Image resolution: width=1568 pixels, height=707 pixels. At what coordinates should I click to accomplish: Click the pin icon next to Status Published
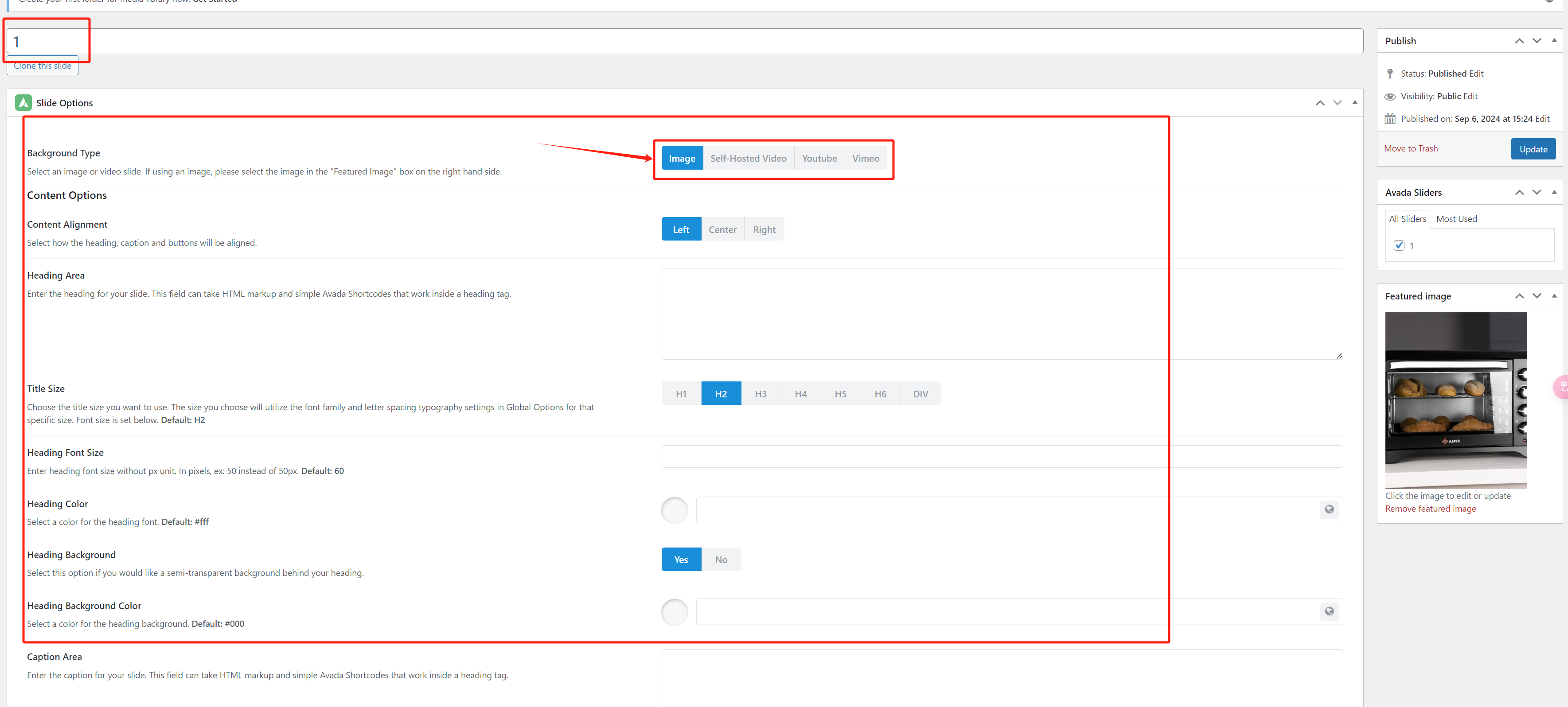pyautogui.click(x=1390, y=73)
